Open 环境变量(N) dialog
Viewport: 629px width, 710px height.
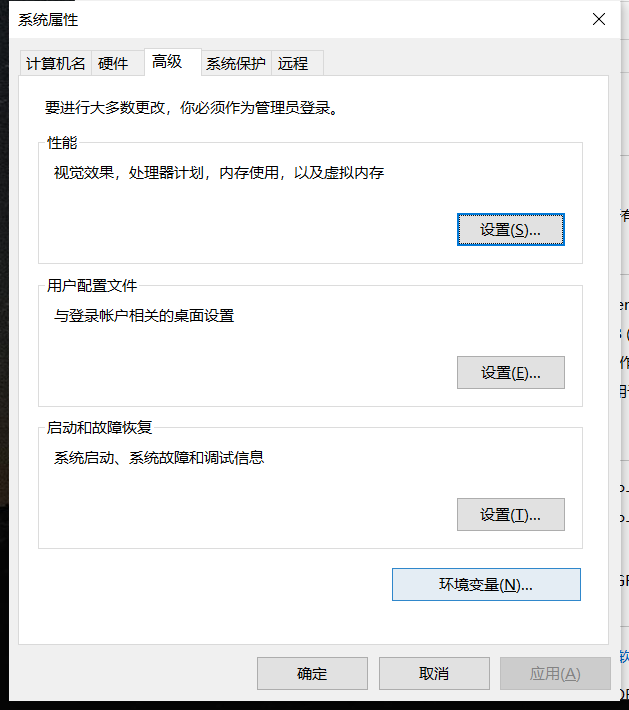(x=486, y=585)
